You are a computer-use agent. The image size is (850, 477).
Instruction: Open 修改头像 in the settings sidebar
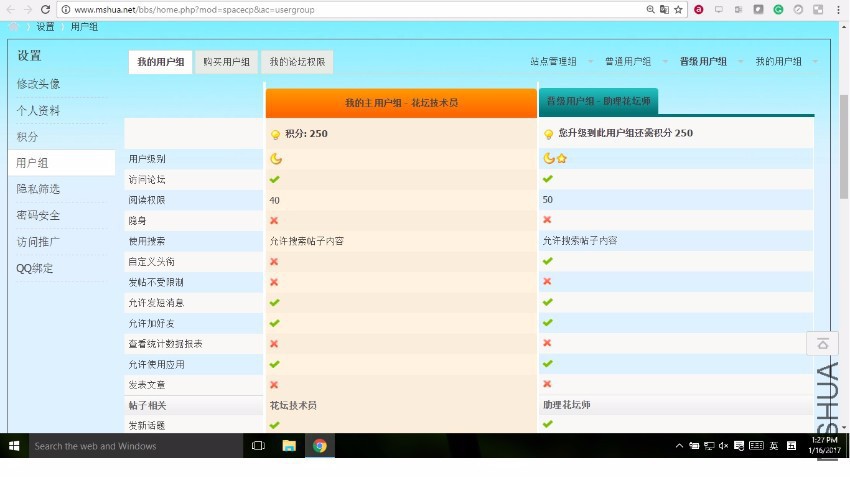point(38,84)
